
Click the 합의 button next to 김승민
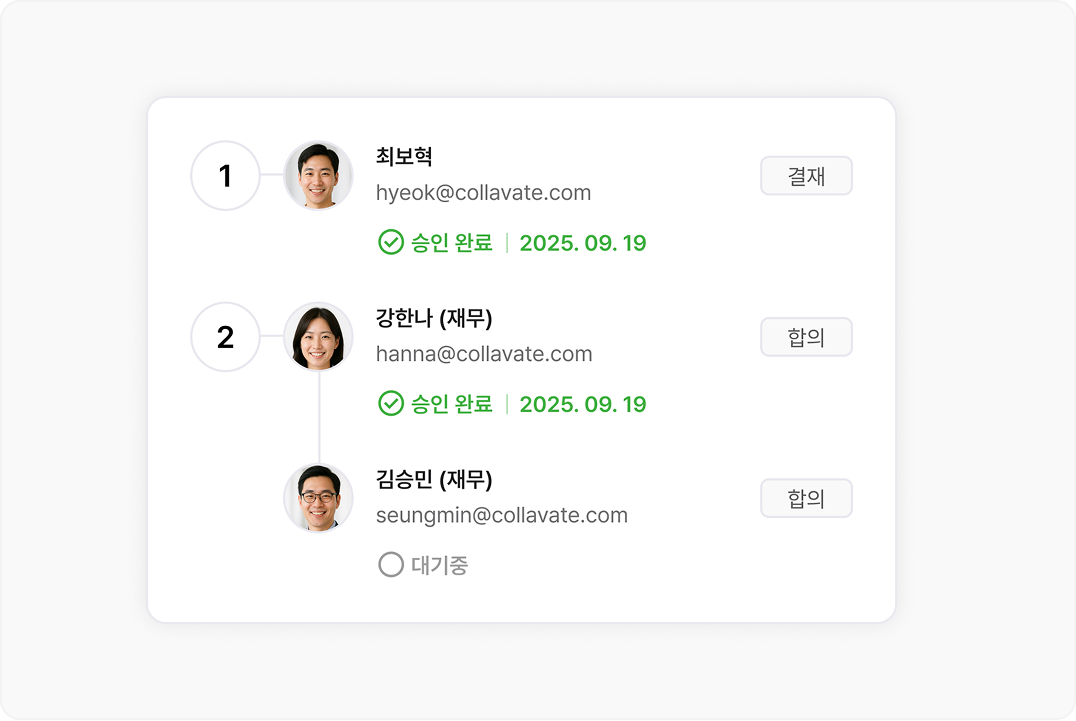tap(806, 498)
